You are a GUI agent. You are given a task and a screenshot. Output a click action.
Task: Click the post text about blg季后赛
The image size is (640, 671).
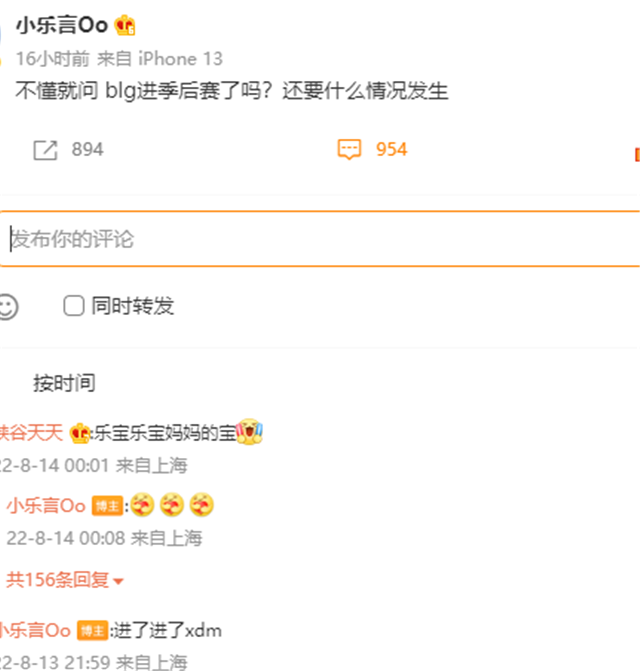pos(232,91)
